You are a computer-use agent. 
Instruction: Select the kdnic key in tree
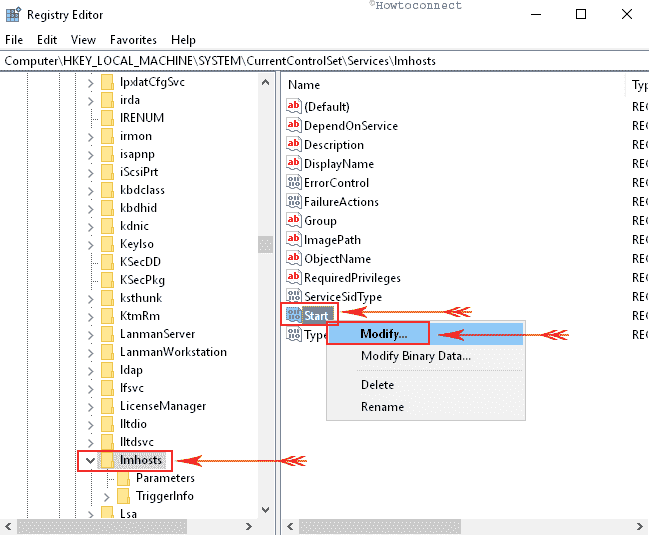[x=134, y=226]
